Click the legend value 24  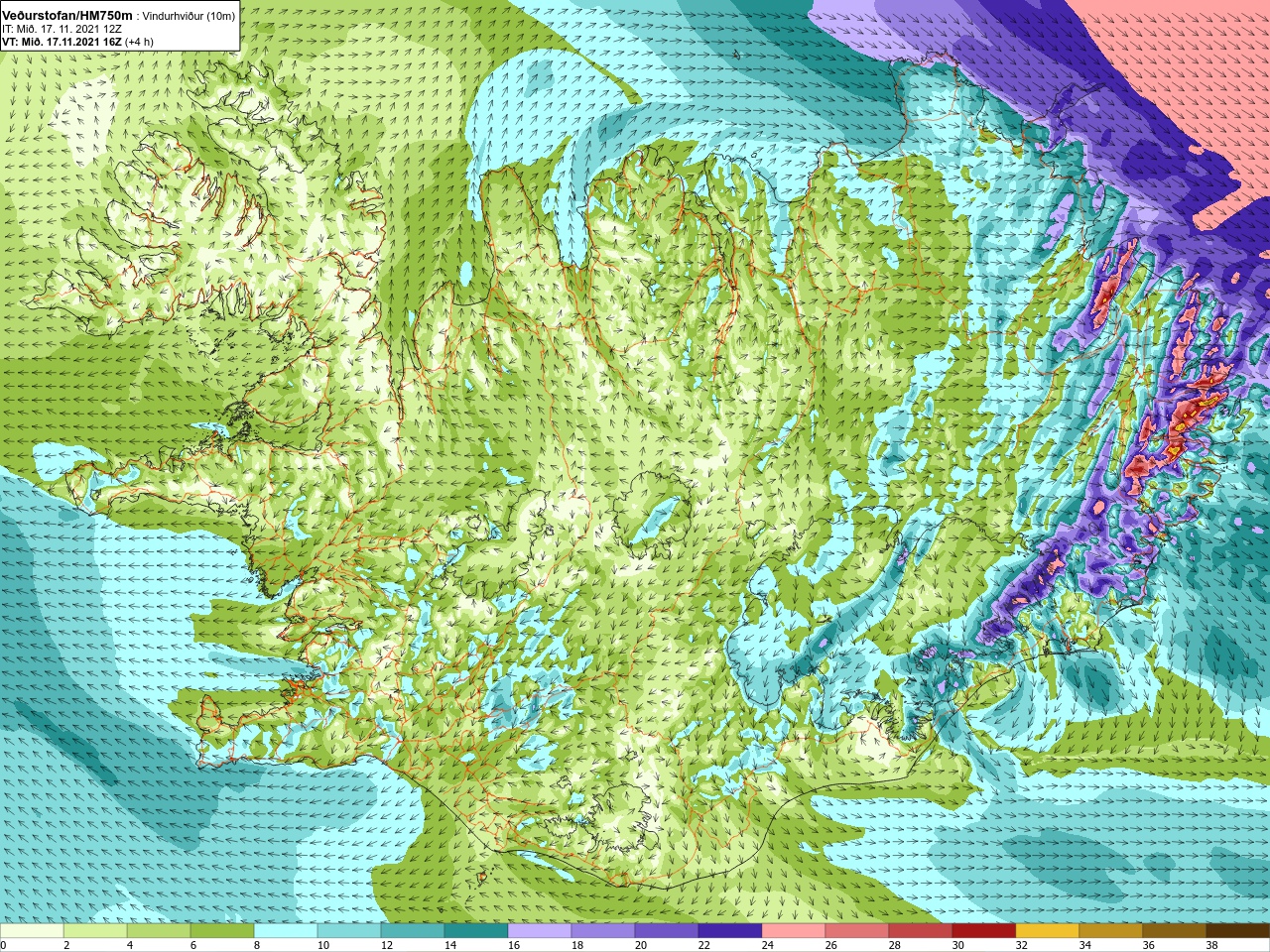click(767, 945)
